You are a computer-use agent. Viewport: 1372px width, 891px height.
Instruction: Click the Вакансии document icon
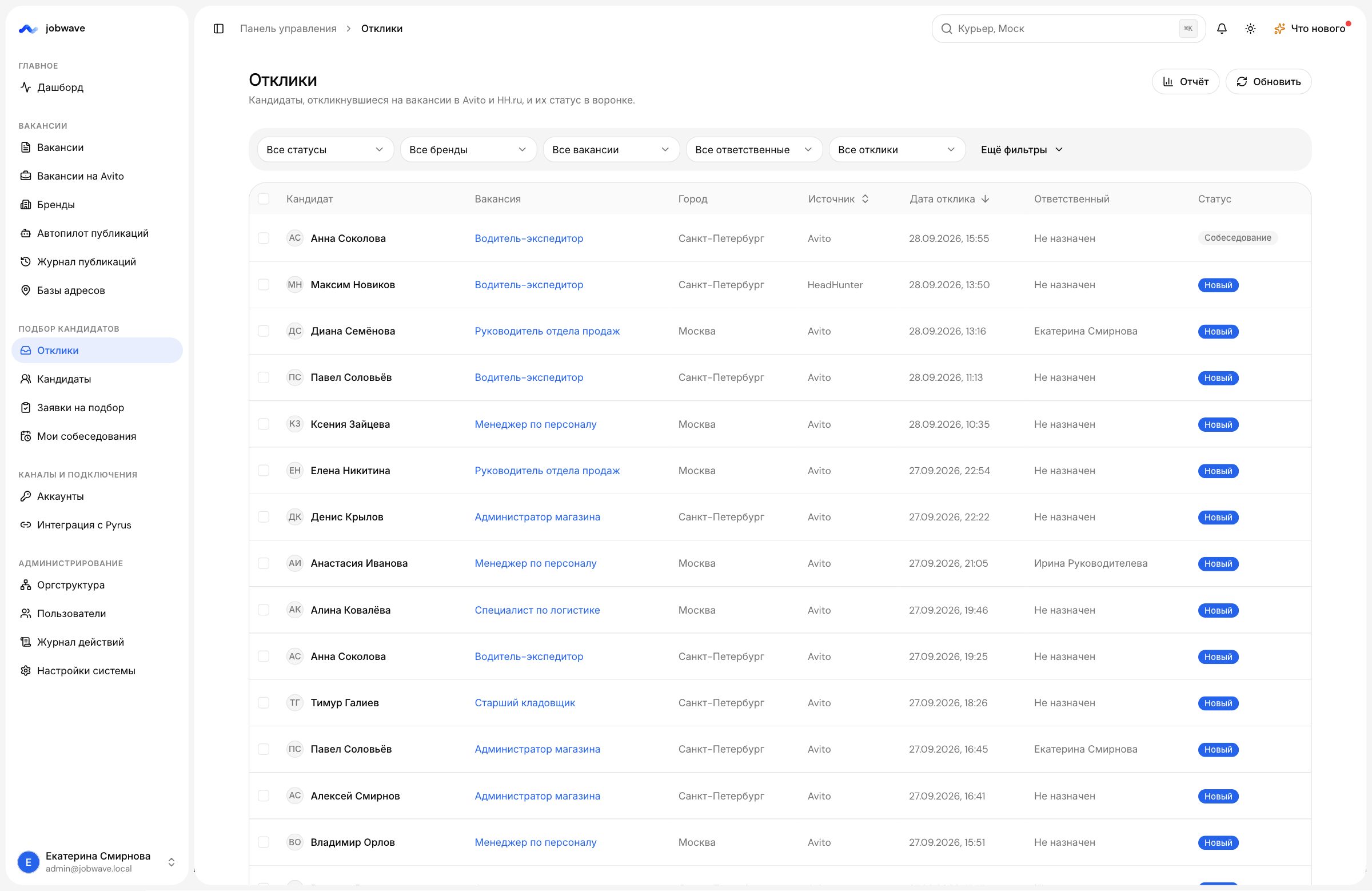(25, 147)
